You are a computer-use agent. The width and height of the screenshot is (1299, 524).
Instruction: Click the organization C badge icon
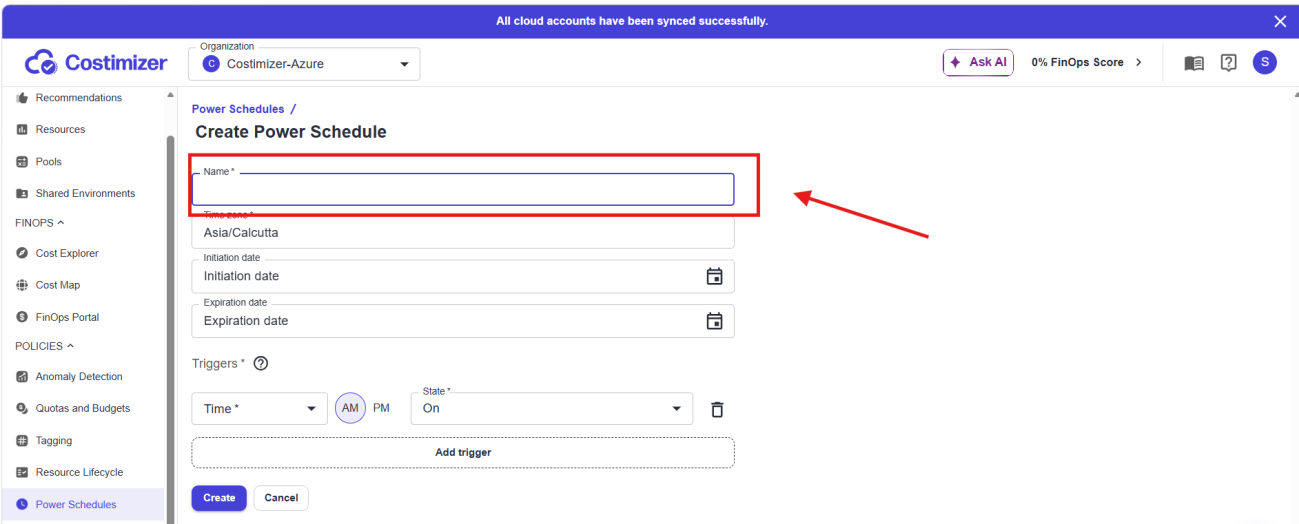tap(211, 64)
